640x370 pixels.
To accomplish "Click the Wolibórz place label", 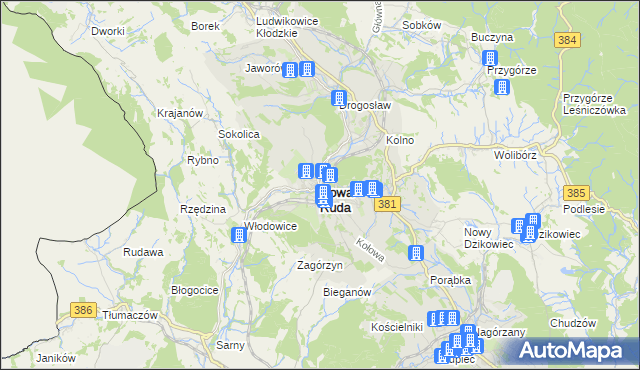I will pos(515,155).
